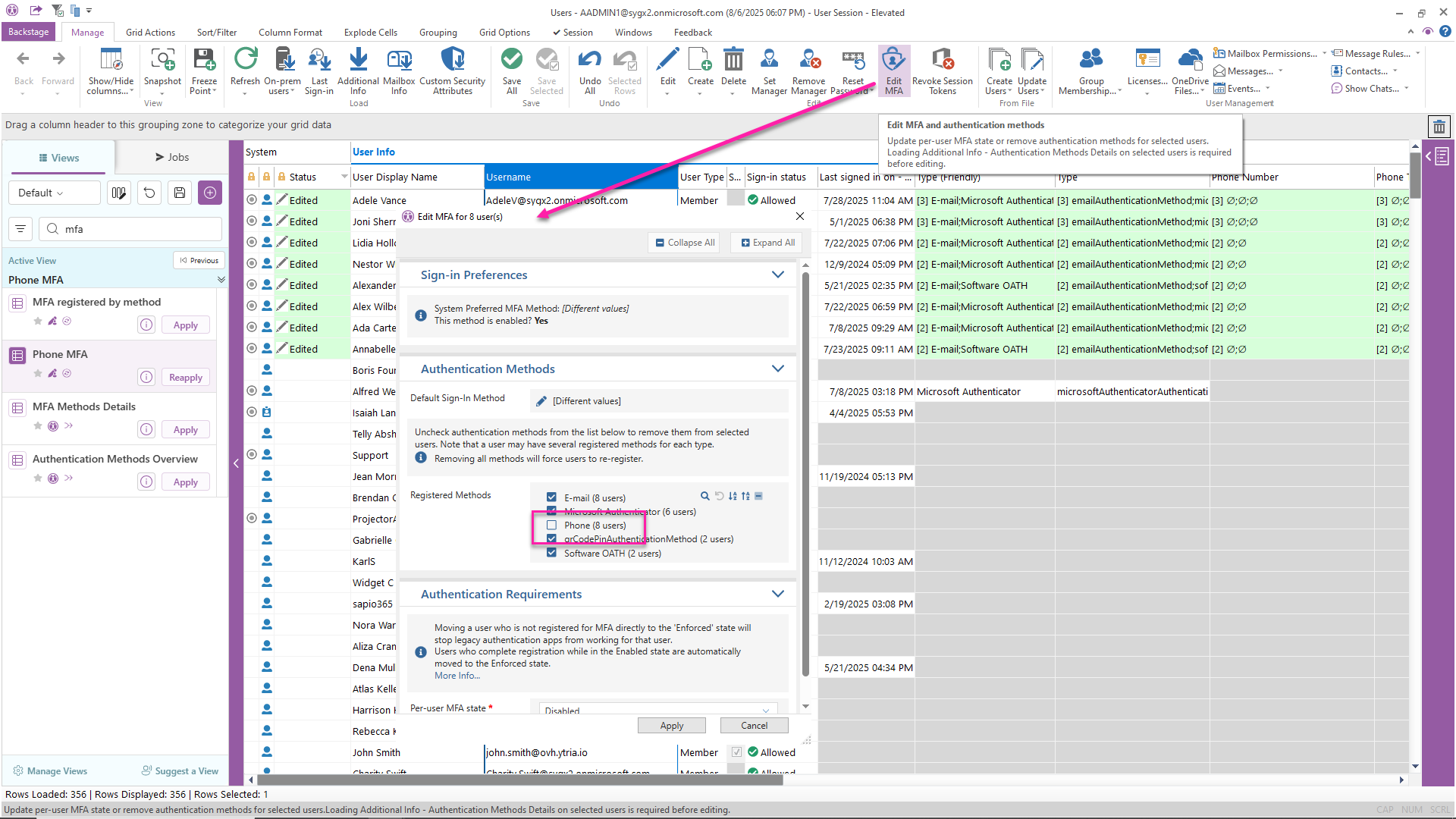Load Last Sign-in data
Screen dimensions: 1456x819
(319, 71)
